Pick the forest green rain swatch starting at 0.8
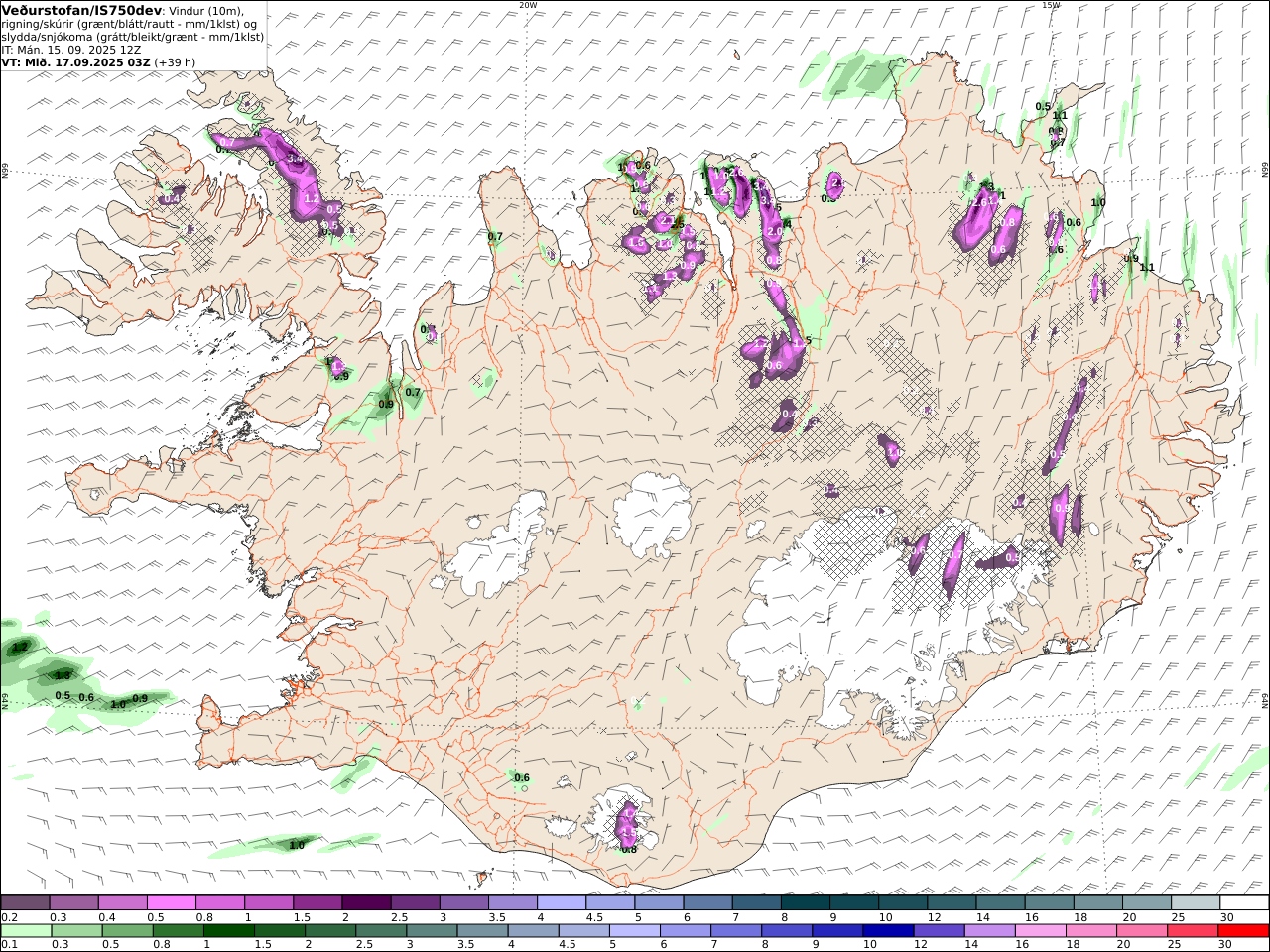Screen dimensions: 1270x952 (178, 930)
